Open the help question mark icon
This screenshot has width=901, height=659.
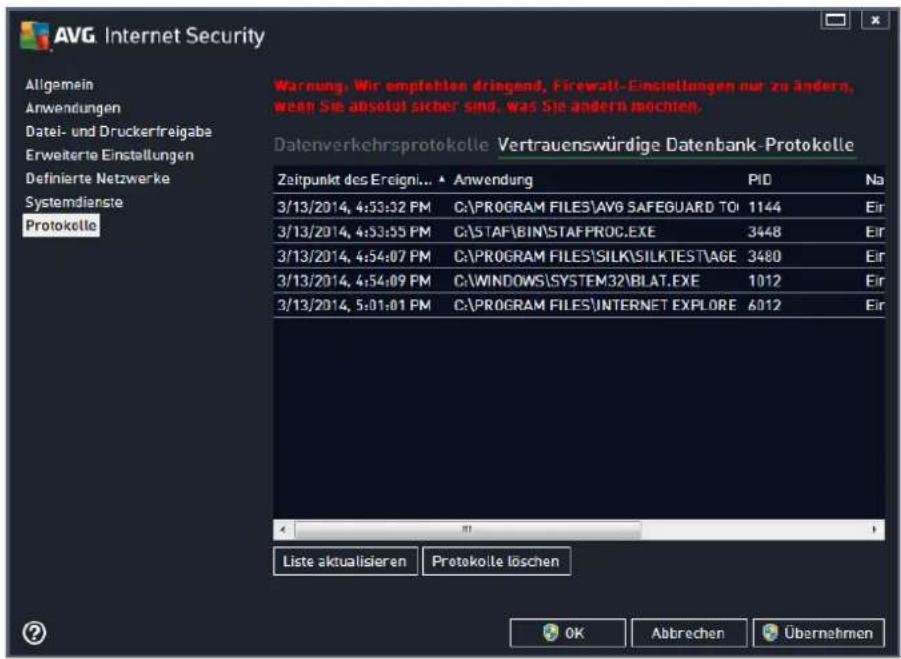click(x=34, y=633)
